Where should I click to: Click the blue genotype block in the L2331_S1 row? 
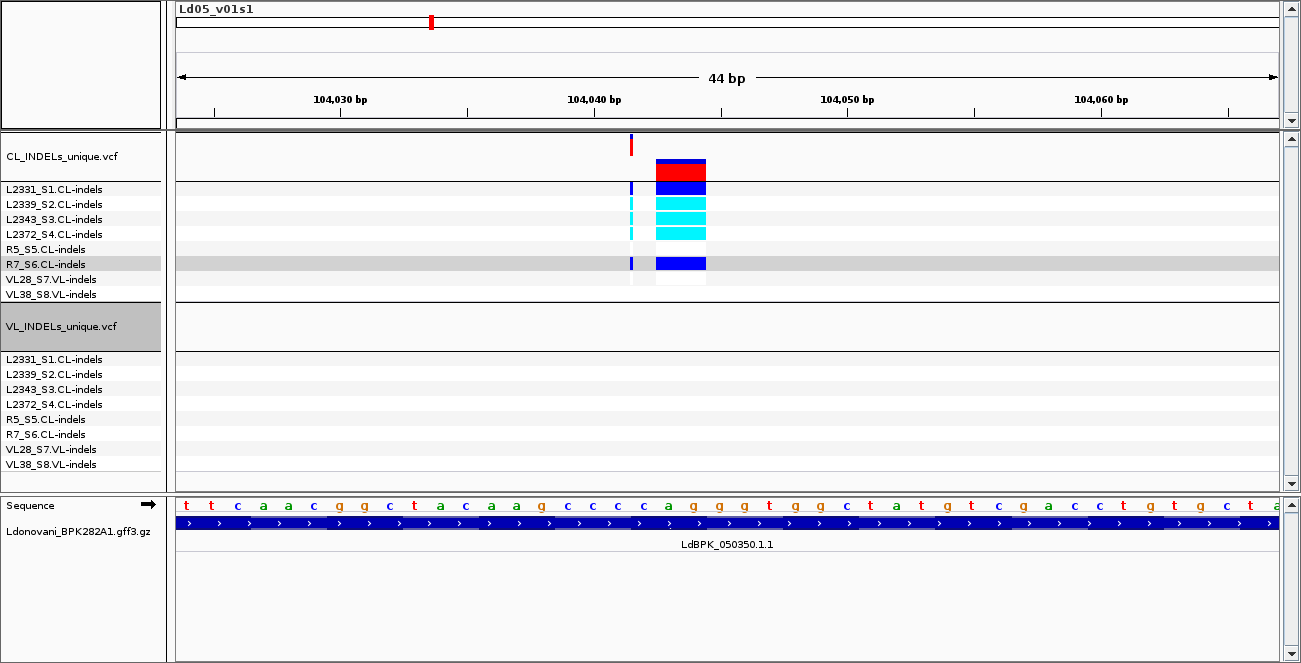coord(681,189)
